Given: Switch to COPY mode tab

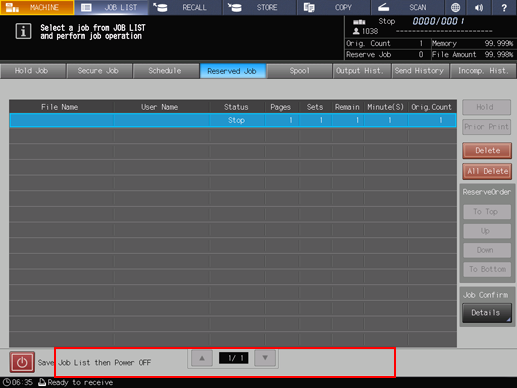Looking at the screenshot, I should click(333, 7).
